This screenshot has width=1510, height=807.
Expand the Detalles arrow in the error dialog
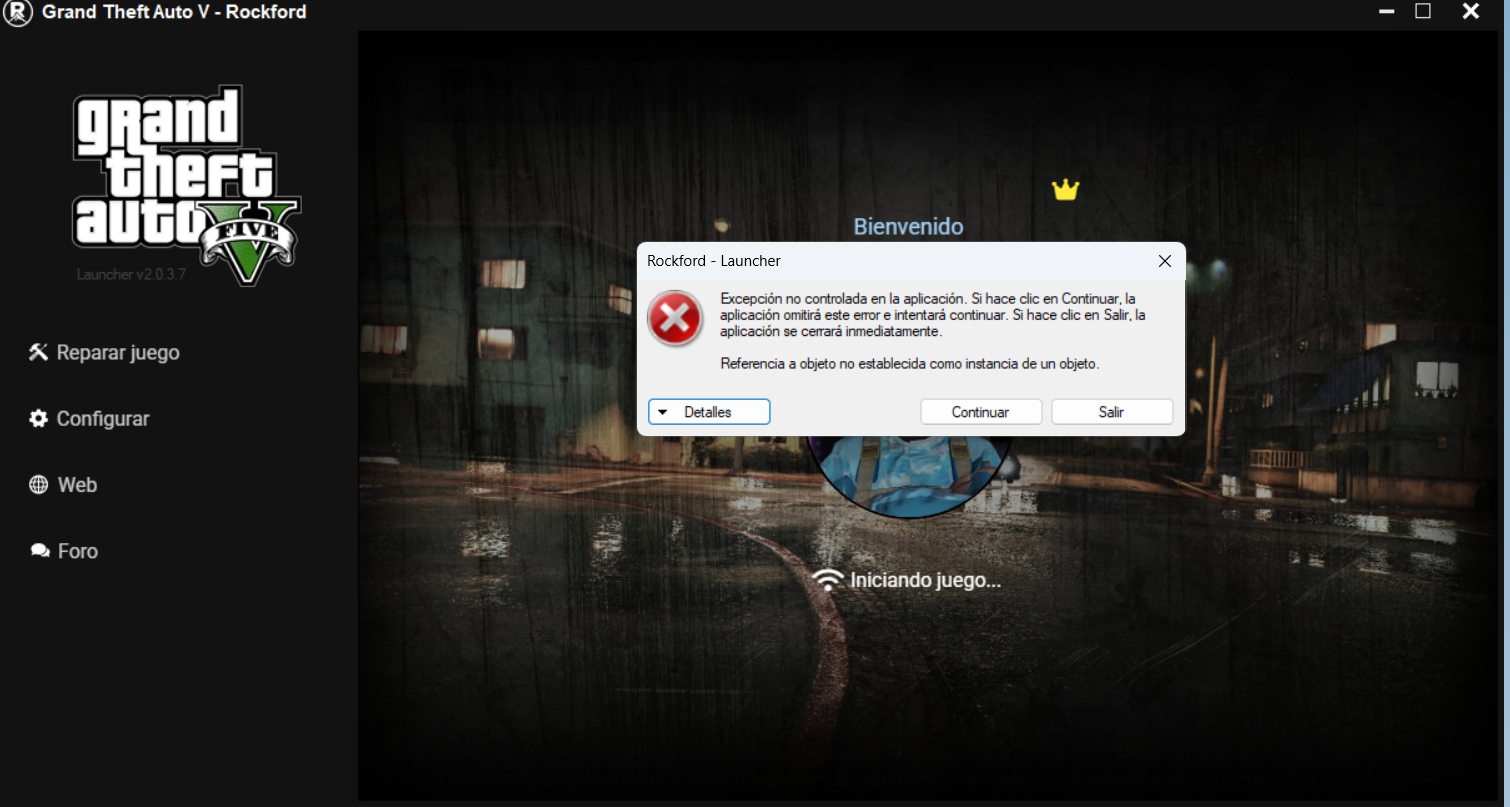[x=662, y=412]
